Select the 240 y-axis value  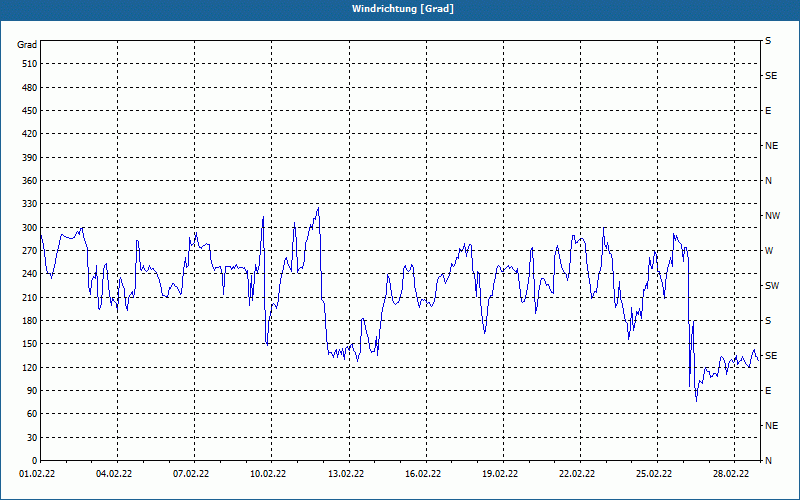coord(29,274)
